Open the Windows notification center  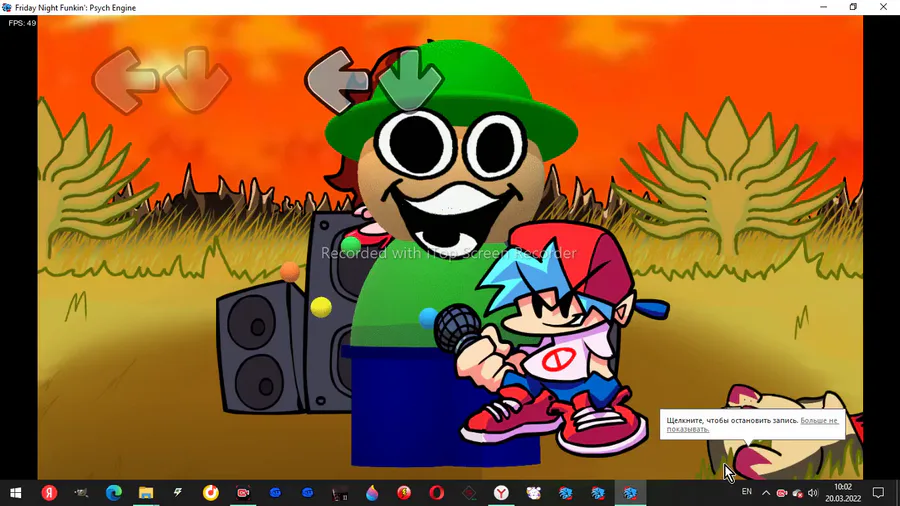[x=878, y=493]
